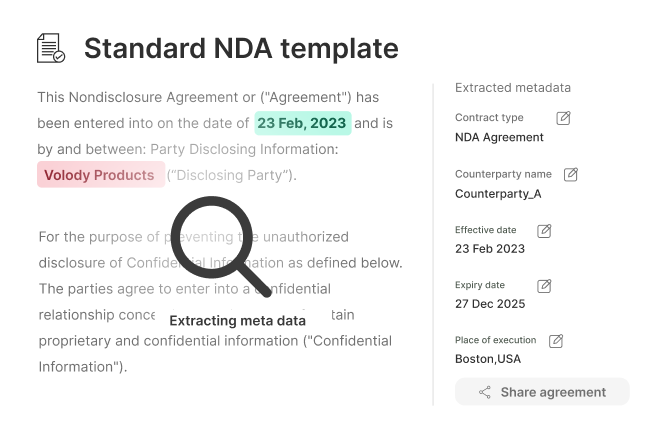
Task: Edit the Place of execution field
Action: (x=556, y=341)
